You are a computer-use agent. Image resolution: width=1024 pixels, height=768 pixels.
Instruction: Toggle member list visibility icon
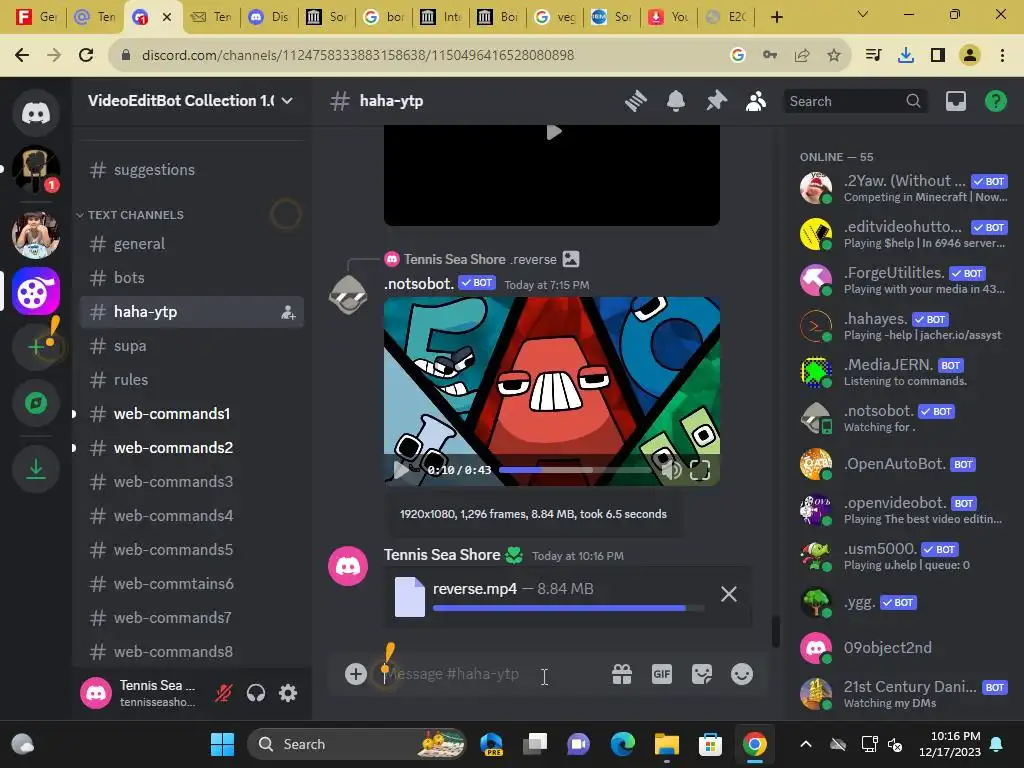756,101
